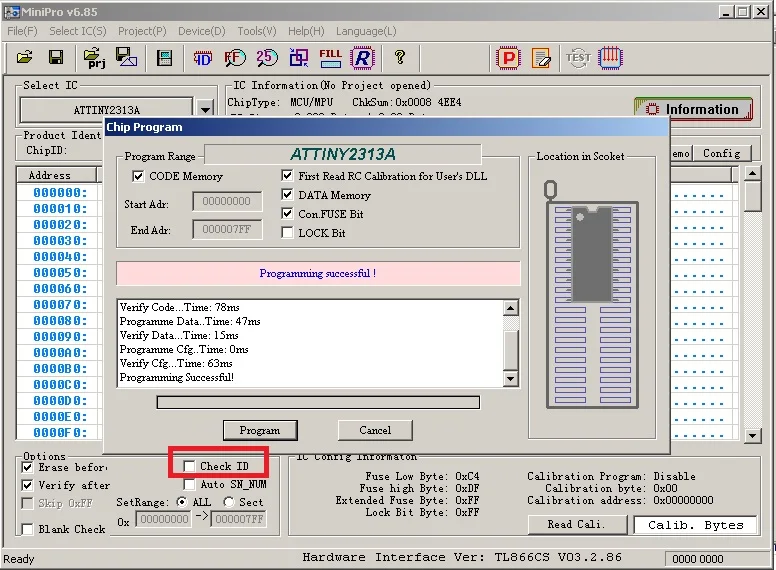Click the greyed TEST toolbar icon
The image size is (776, 570).
pyautogui.click(x=578, y=58)
